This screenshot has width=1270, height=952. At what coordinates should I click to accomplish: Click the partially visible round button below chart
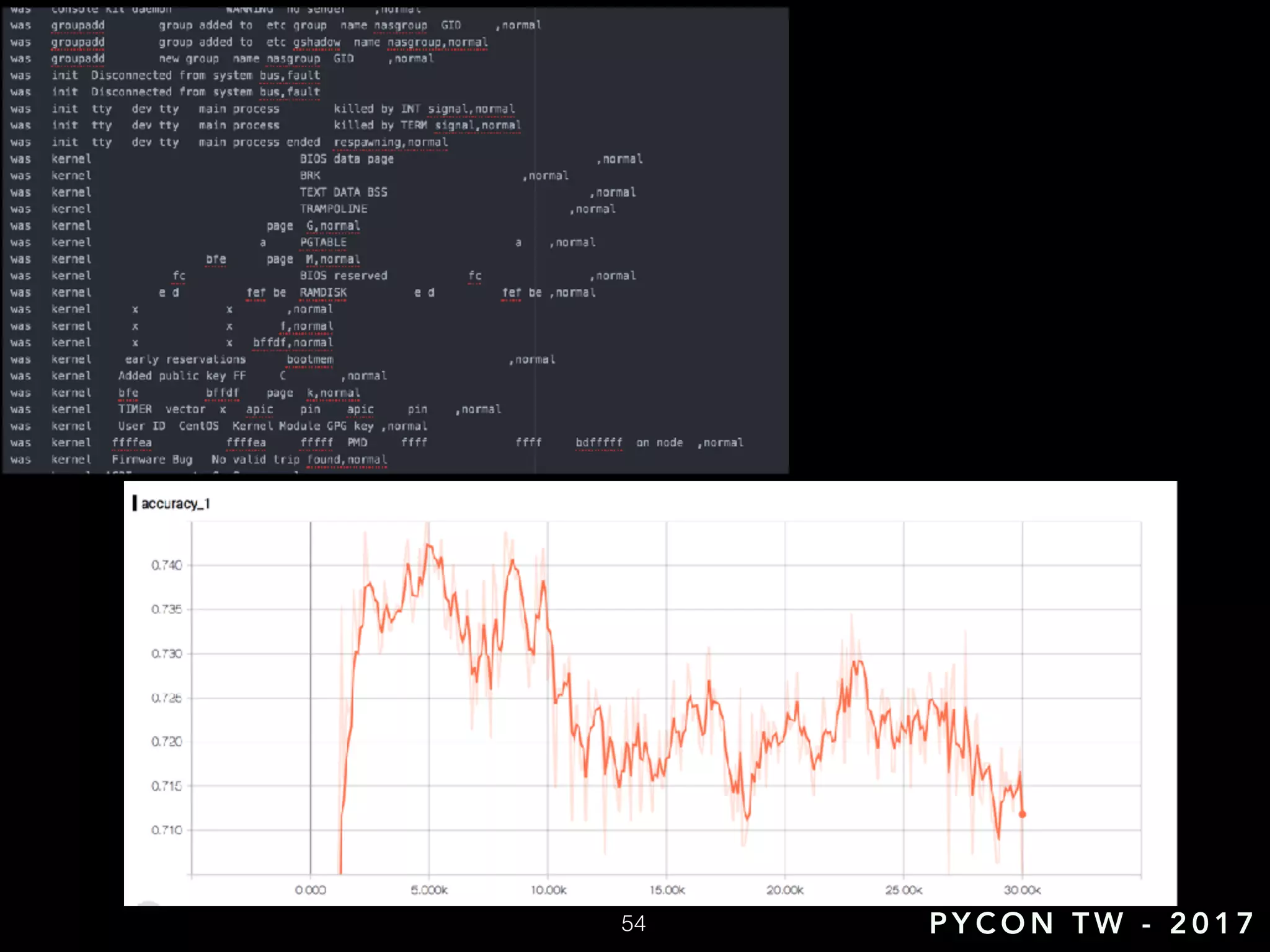pyautogui.click(x=148, y=904)
